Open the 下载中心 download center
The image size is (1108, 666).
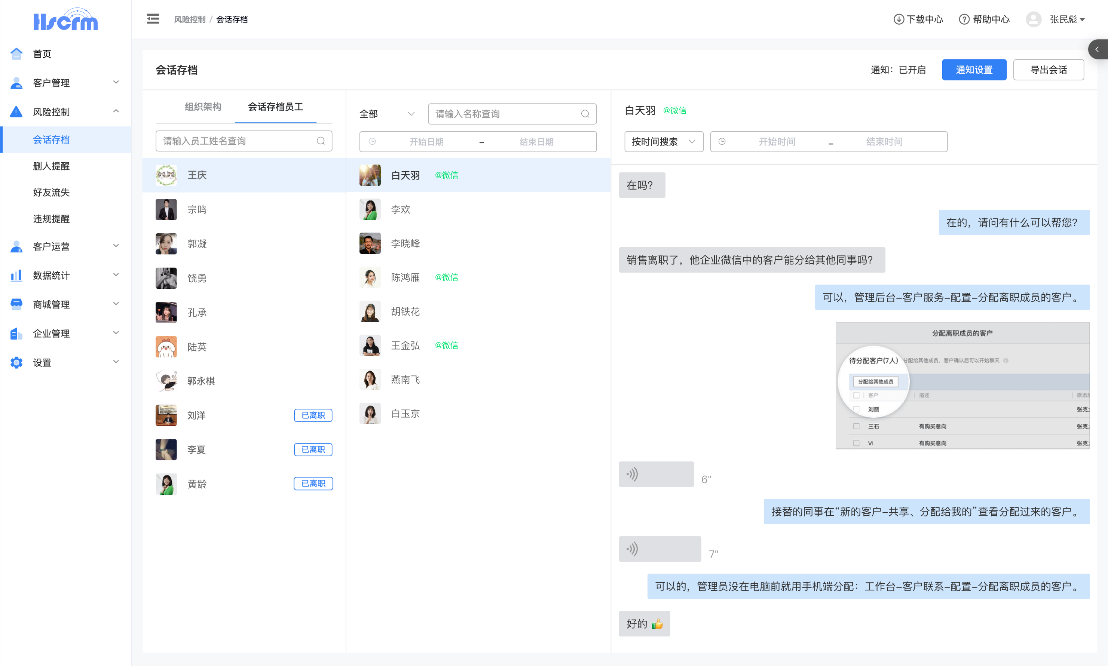pyautogui.click(x=918, y=19)
